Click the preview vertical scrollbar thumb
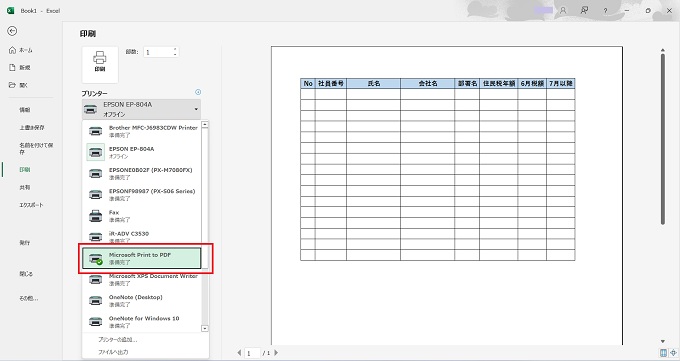The image size is (680, 361). [663, 137]
